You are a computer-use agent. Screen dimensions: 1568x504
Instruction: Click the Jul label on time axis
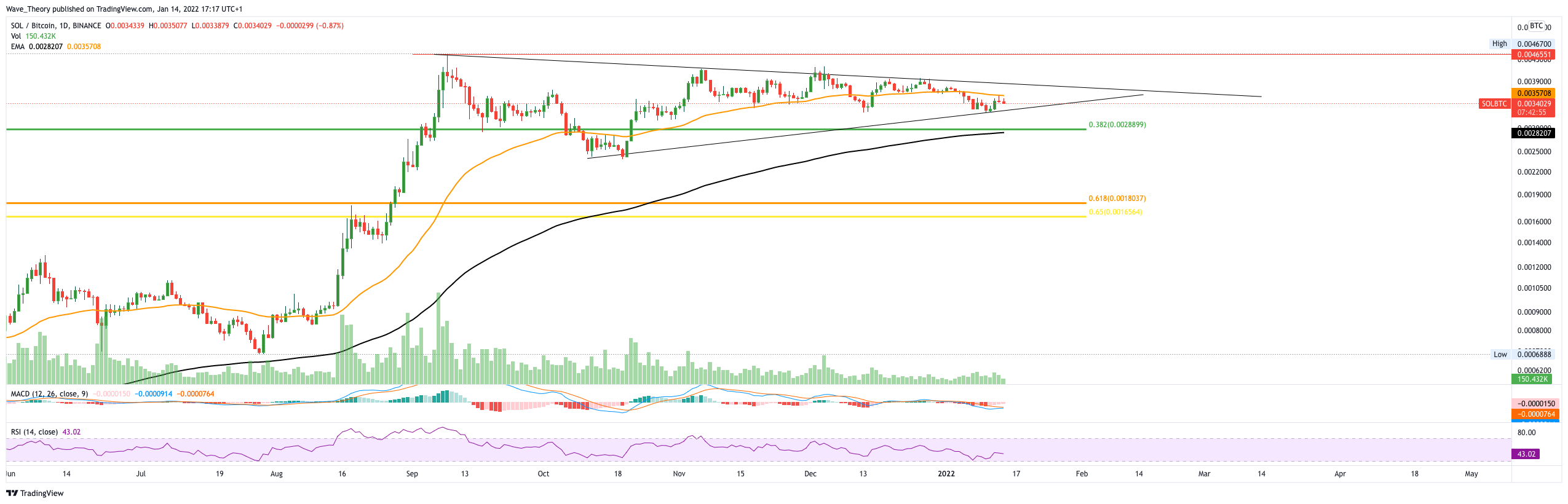[141, 474]
